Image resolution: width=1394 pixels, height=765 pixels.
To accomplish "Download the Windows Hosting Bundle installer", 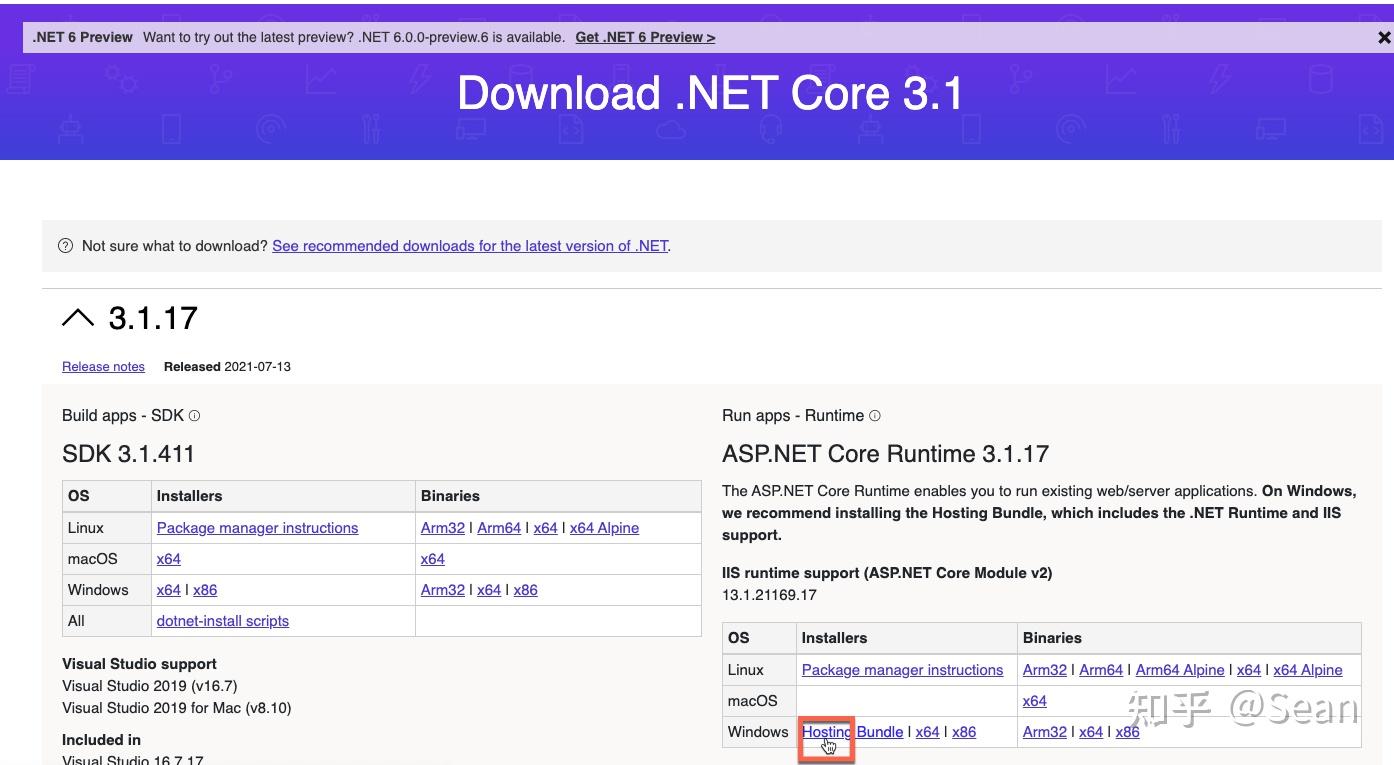I will (x=852, y=732).
